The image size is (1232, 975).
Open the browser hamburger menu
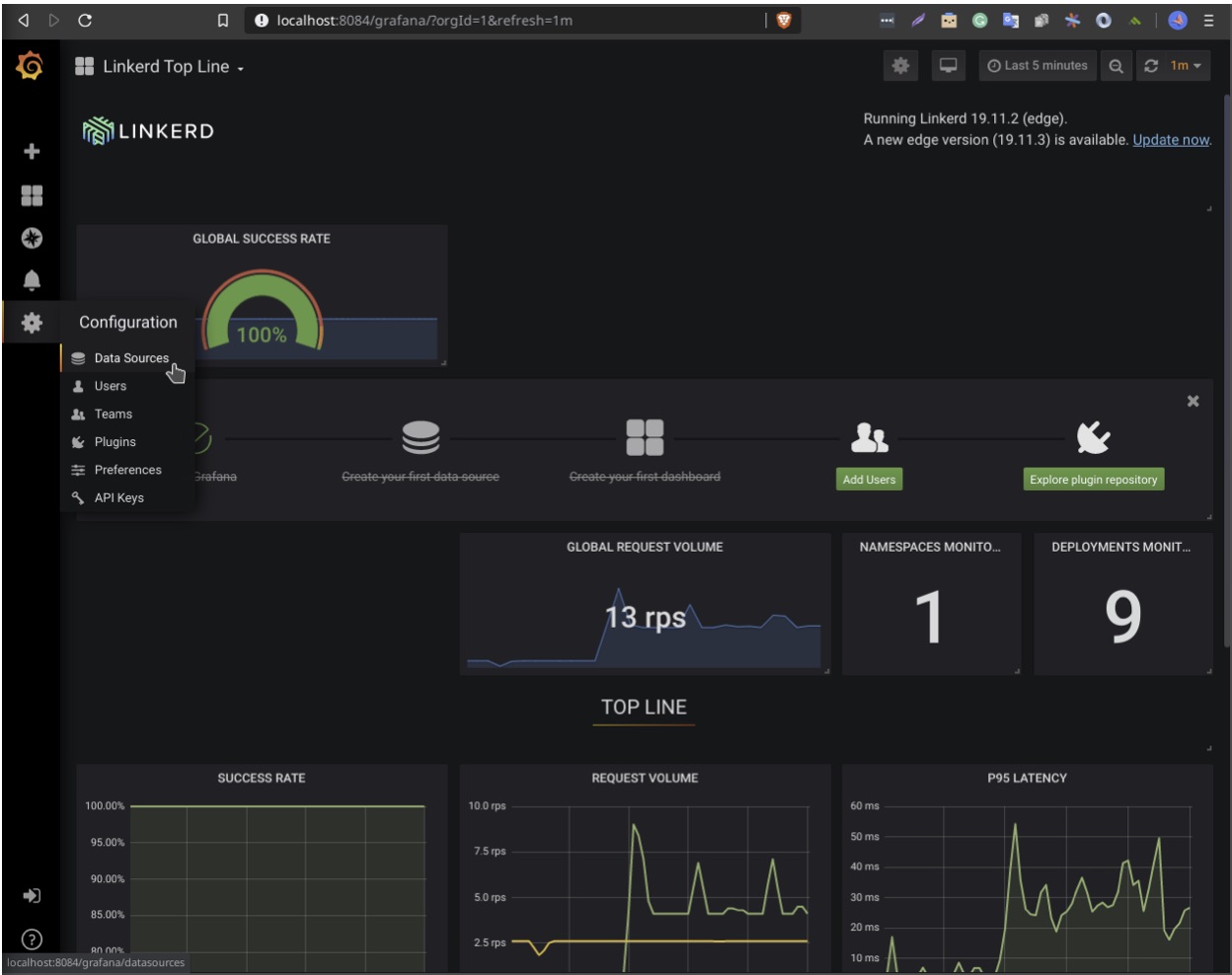(1208, 20)
